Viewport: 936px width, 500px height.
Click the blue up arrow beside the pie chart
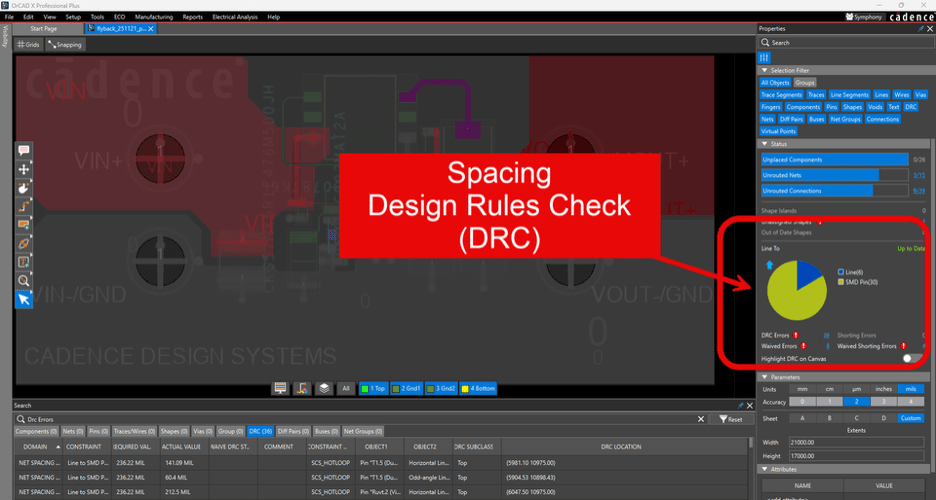769,265
